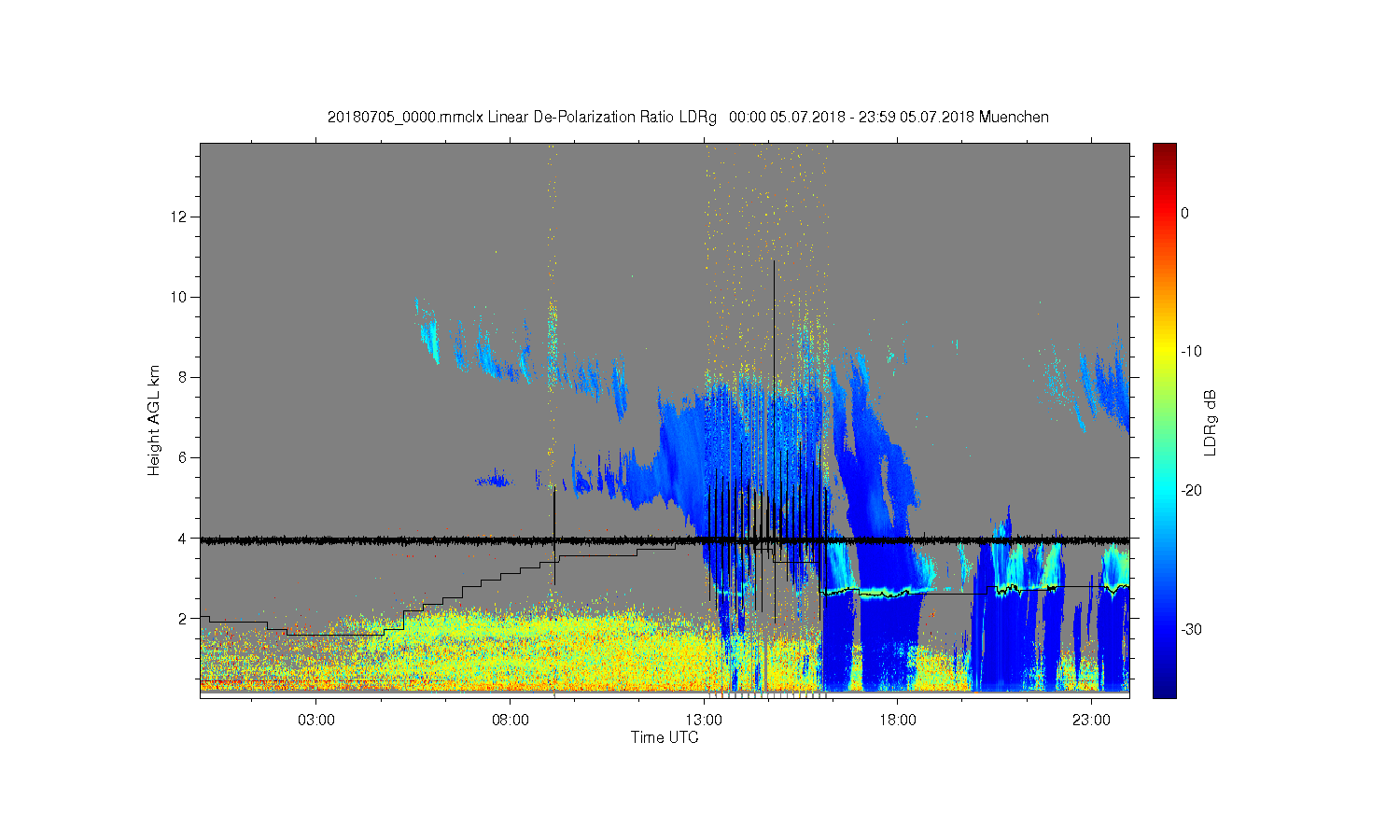Click the height tick label 8
The width and height of the screenshot is (1400, 840).
(183, 378)
